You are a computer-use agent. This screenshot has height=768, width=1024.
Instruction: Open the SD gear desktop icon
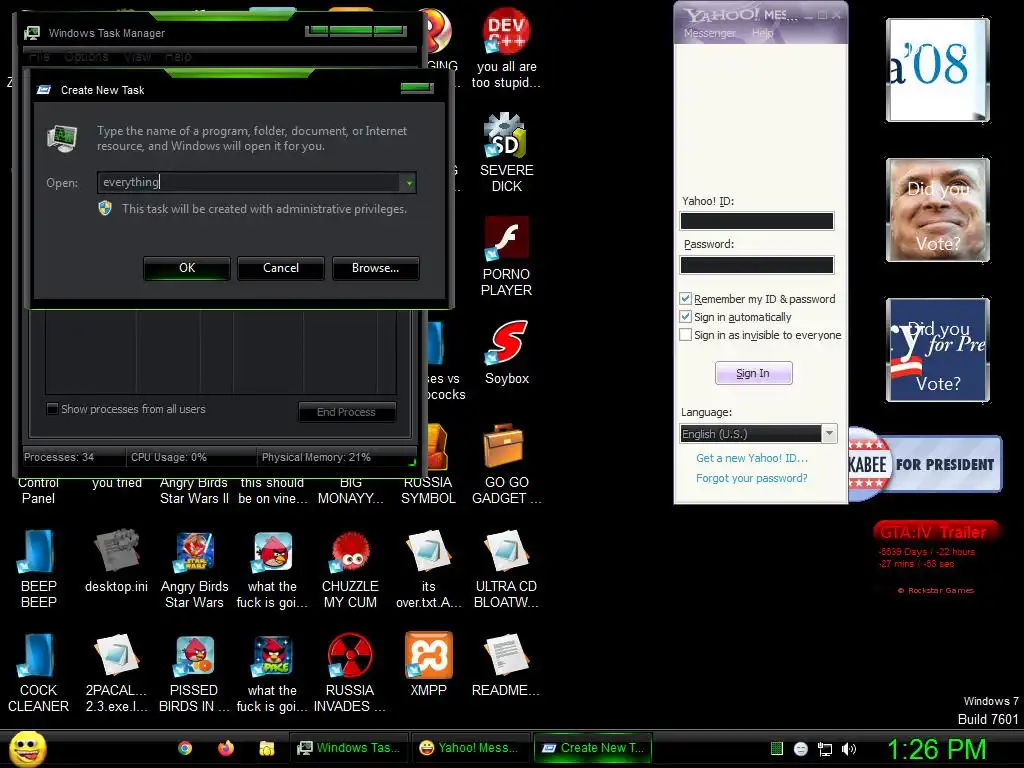point(506,135)
